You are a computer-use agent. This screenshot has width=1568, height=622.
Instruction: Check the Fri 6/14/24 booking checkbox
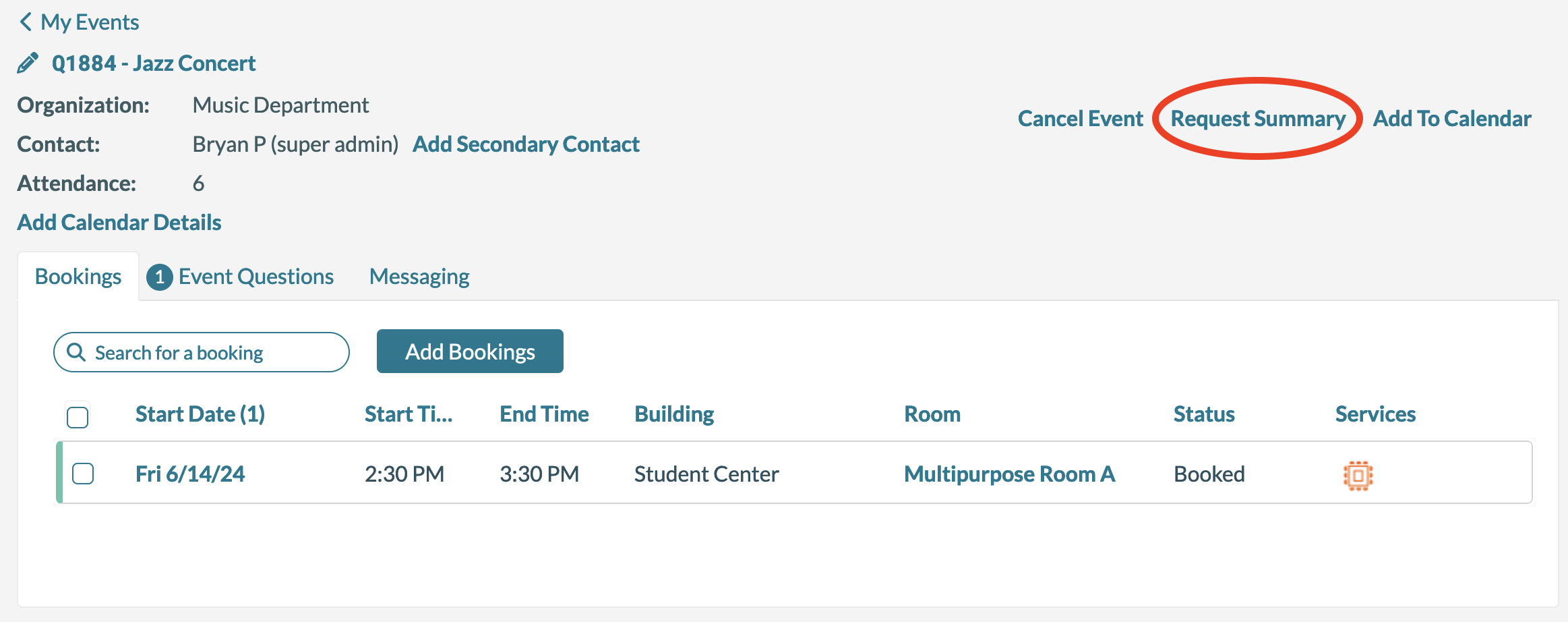click(83, 474)
